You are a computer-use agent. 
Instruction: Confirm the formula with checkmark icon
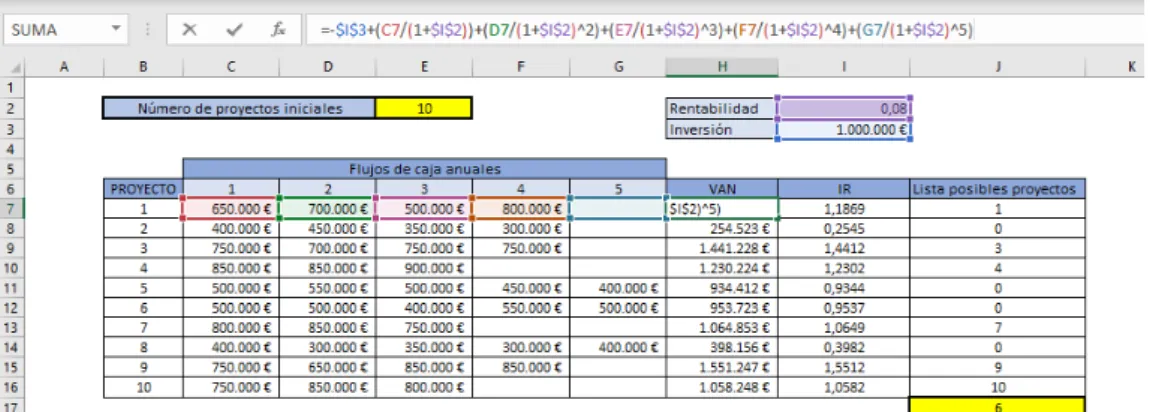coord(235,30)
